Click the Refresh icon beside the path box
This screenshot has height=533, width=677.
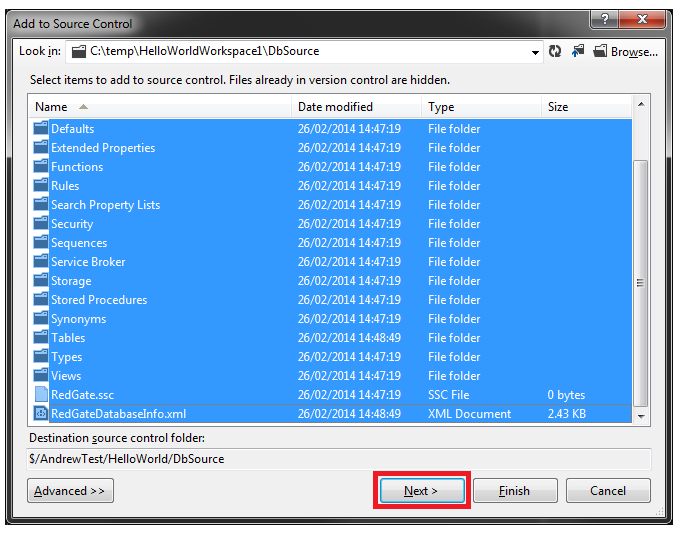point(555,51)
